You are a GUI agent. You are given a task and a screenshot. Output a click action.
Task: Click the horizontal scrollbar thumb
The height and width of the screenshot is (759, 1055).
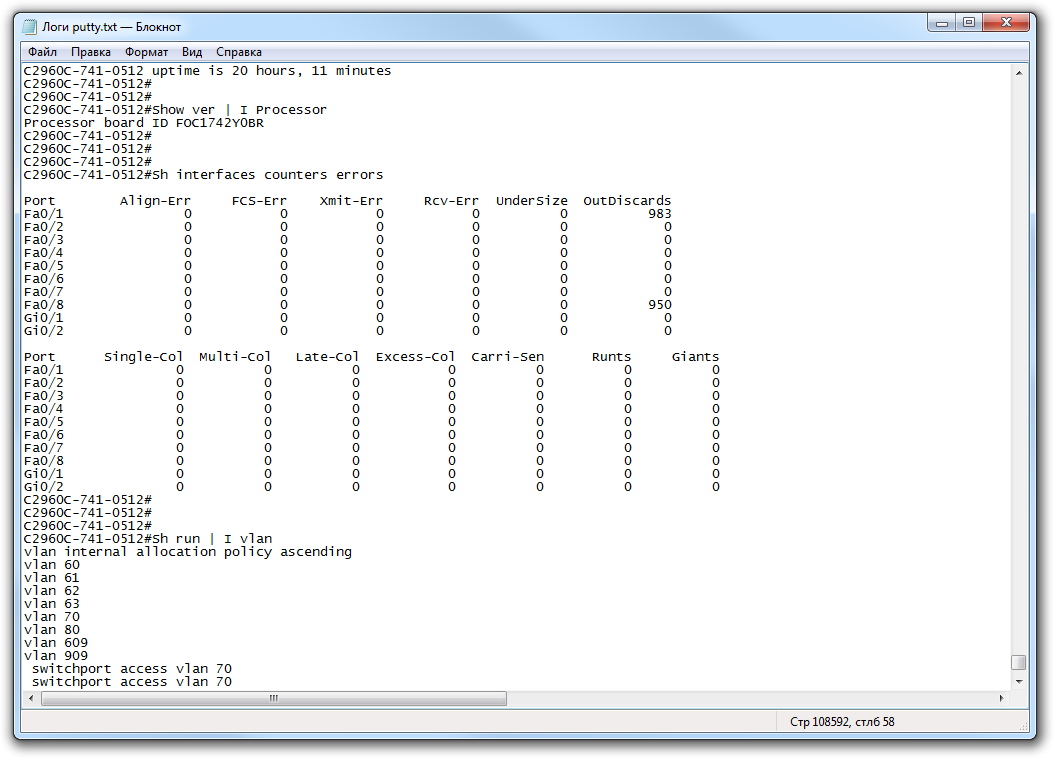click(274, 698)
